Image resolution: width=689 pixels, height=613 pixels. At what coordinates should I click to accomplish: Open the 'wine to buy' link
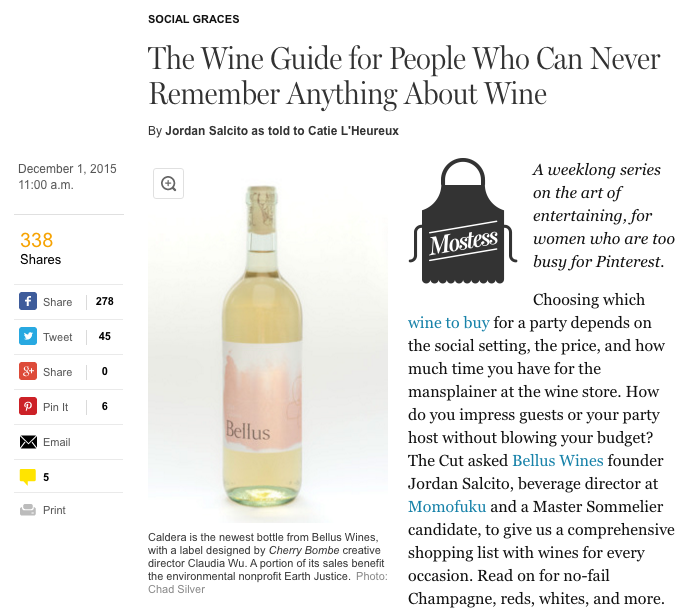448,323
